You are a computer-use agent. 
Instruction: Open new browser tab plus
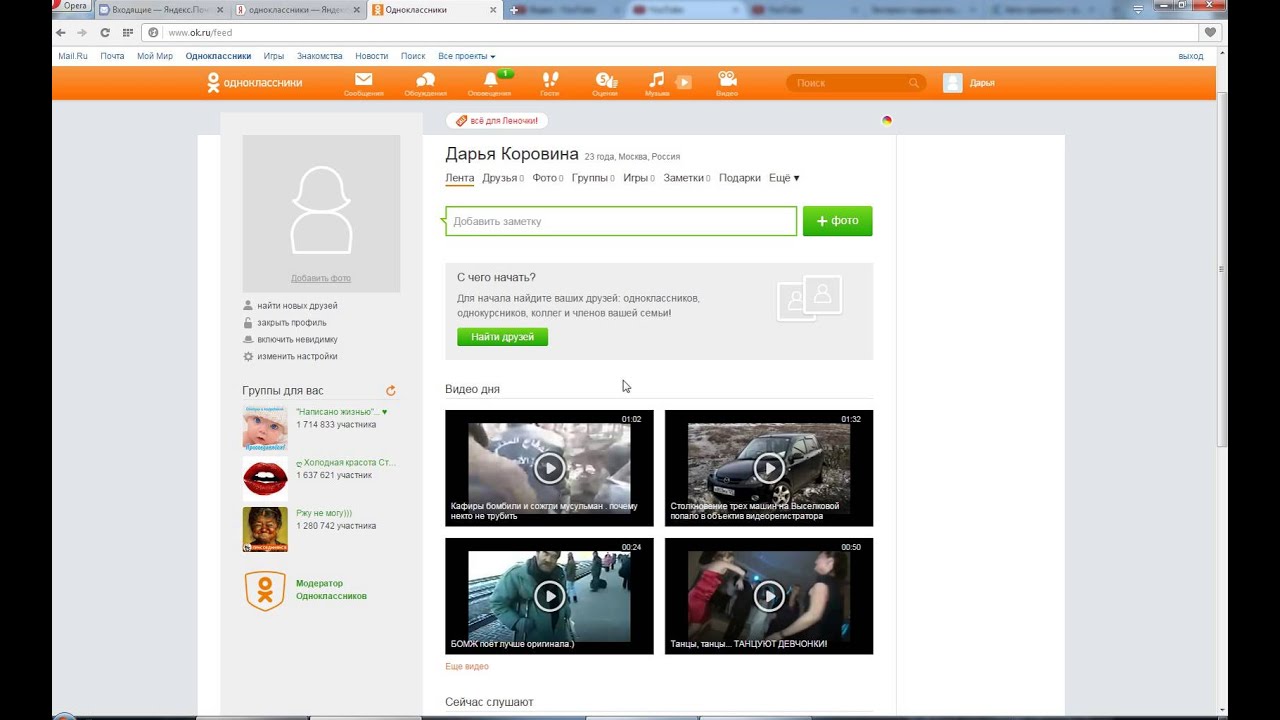click(514, 9)
